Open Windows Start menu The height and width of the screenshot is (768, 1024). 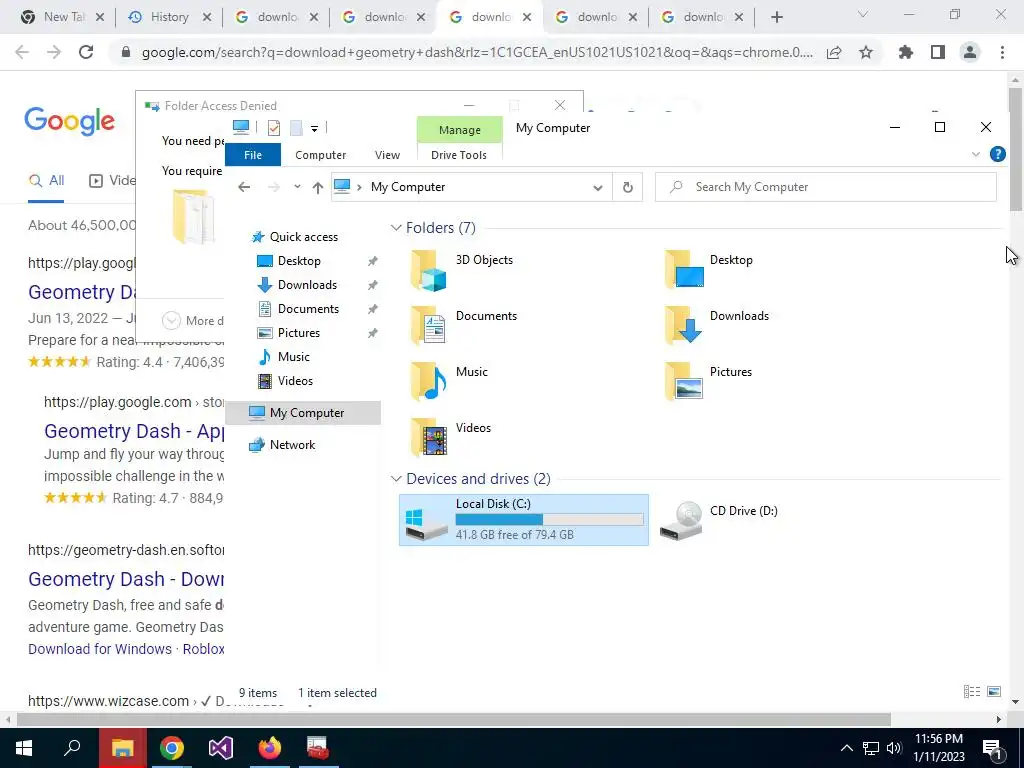click(x=24, y=748)
